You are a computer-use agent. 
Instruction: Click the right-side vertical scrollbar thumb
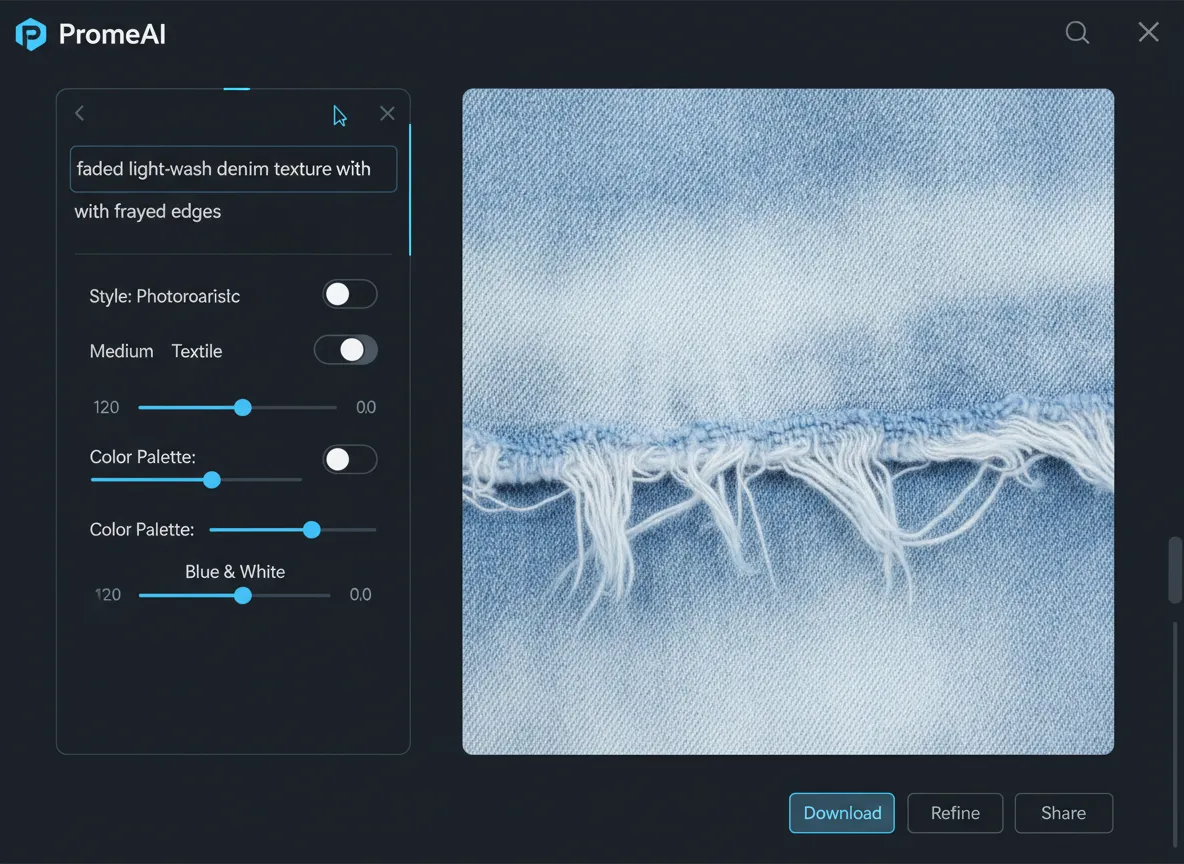pos(1175,570)
